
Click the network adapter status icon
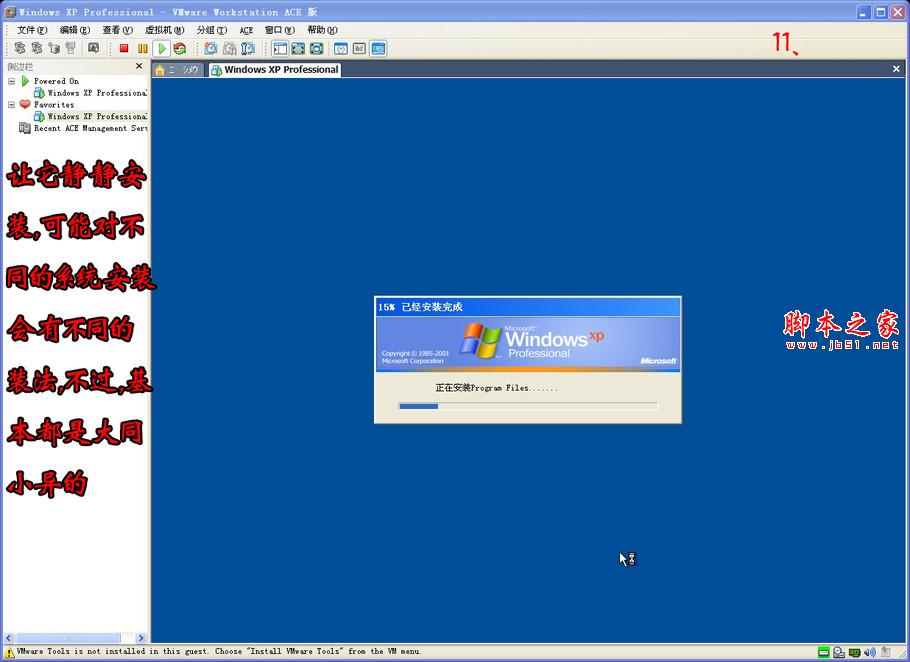tap(854, 653)
